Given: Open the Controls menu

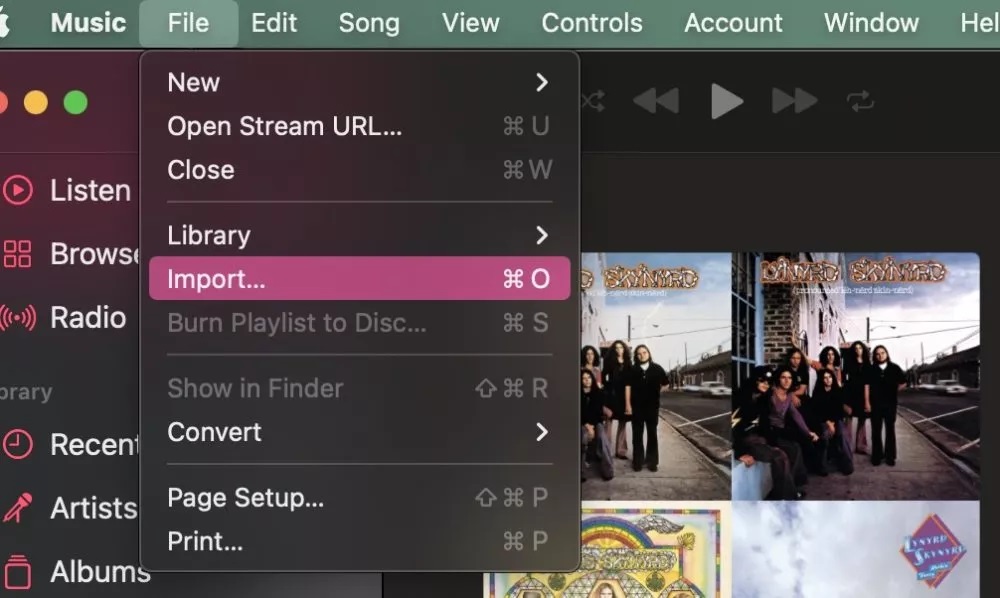Looking at the screenshot, I should click(x=591, y=23).
